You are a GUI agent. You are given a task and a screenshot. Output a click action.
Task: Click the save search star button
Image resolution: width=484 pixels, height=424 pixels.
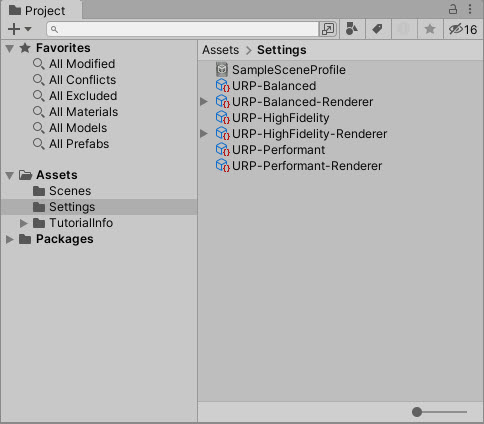[430, 29]
